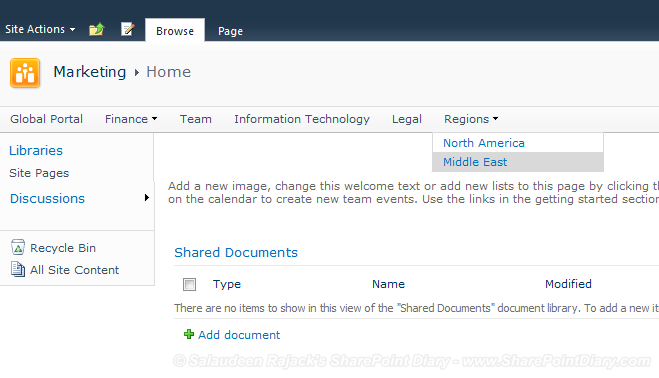Click the Recycle Bin icon
The width and height of the screenshot is (659, 378).
(x=18, y=247)
